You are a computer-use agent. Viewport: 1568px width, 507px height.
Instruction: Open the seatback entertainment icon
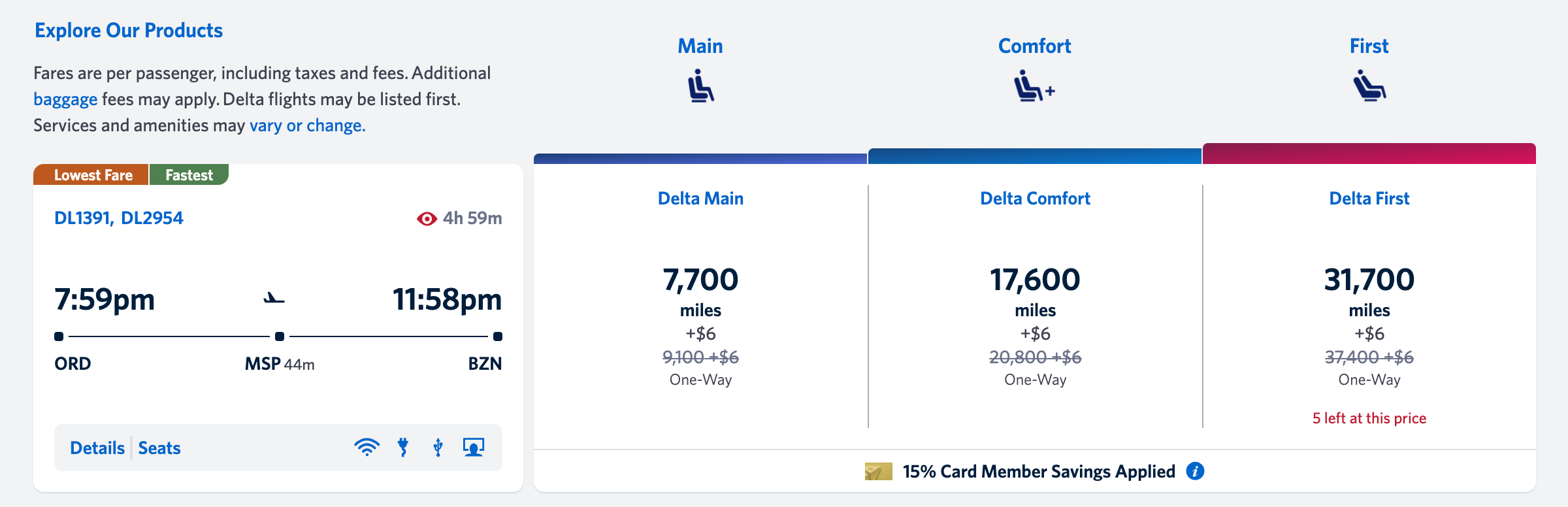[x=472, y=447]
